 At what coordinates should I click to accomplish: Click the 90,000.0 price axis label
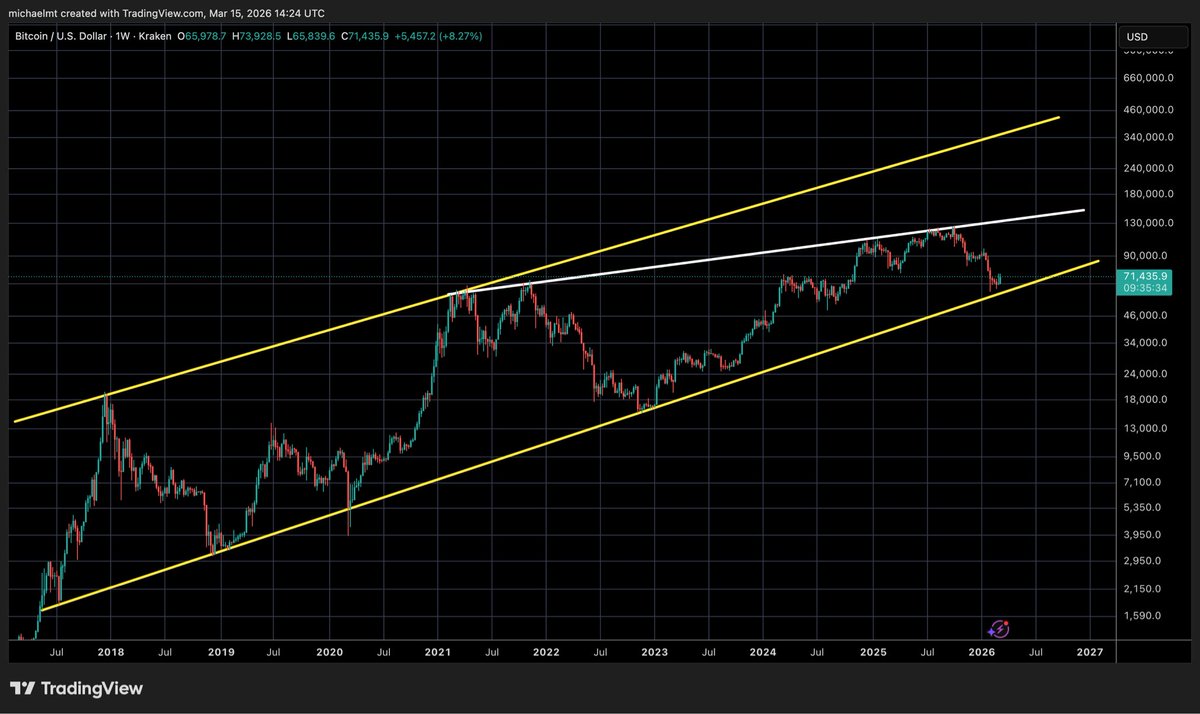pos(1146,255)
